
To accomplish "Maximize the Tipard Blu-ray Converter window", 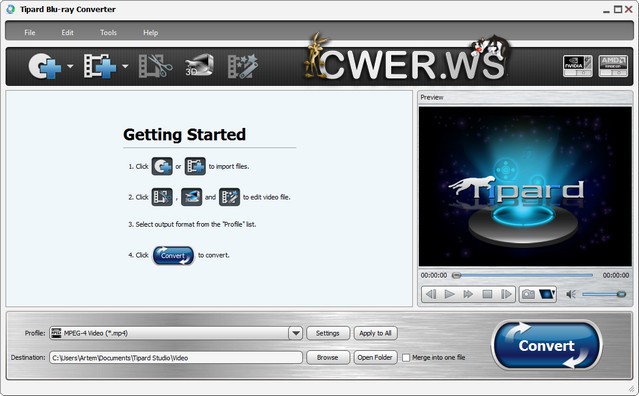I will click(618, 9).
